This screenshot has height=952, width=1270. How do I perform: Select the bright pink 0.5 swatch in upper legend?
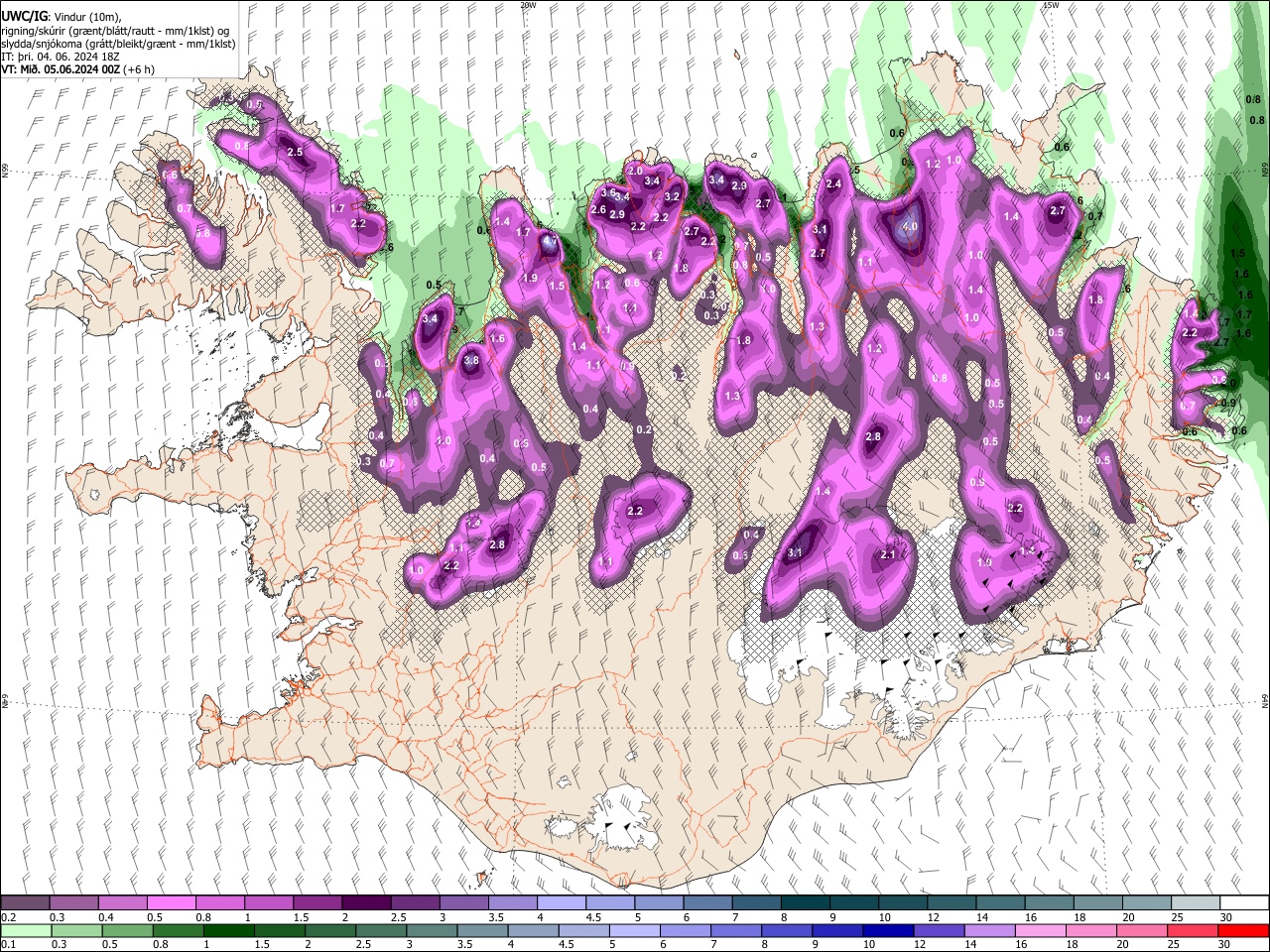(x=172, y=902)
